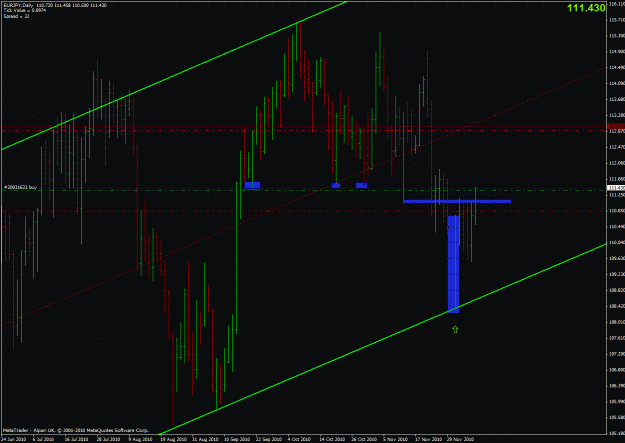Click the MetaTrader Alpari UK copyright text

click(x=76, y=430)
